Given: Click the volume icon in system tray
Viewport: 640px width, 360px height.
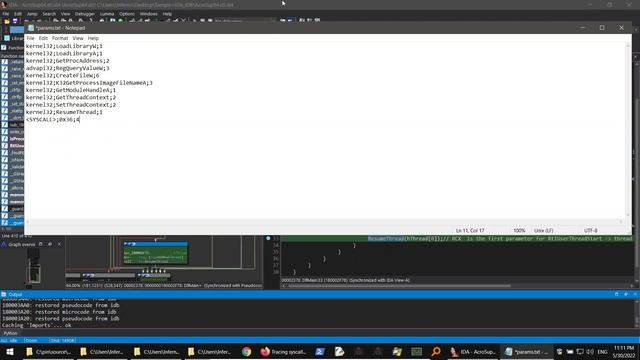Looking at the screenshot, I should pyautogui.click(x=590, y=352).
